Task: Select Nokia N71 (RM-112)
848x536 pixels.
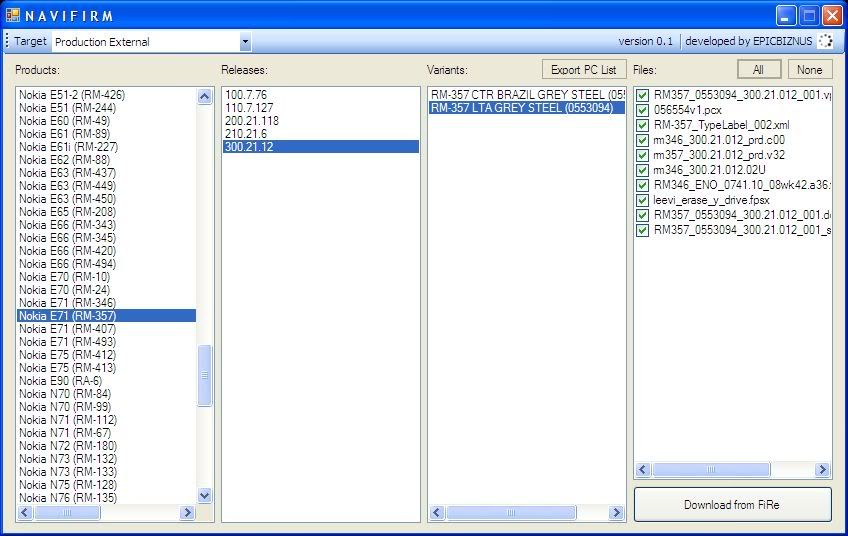Action: point(107,419)
